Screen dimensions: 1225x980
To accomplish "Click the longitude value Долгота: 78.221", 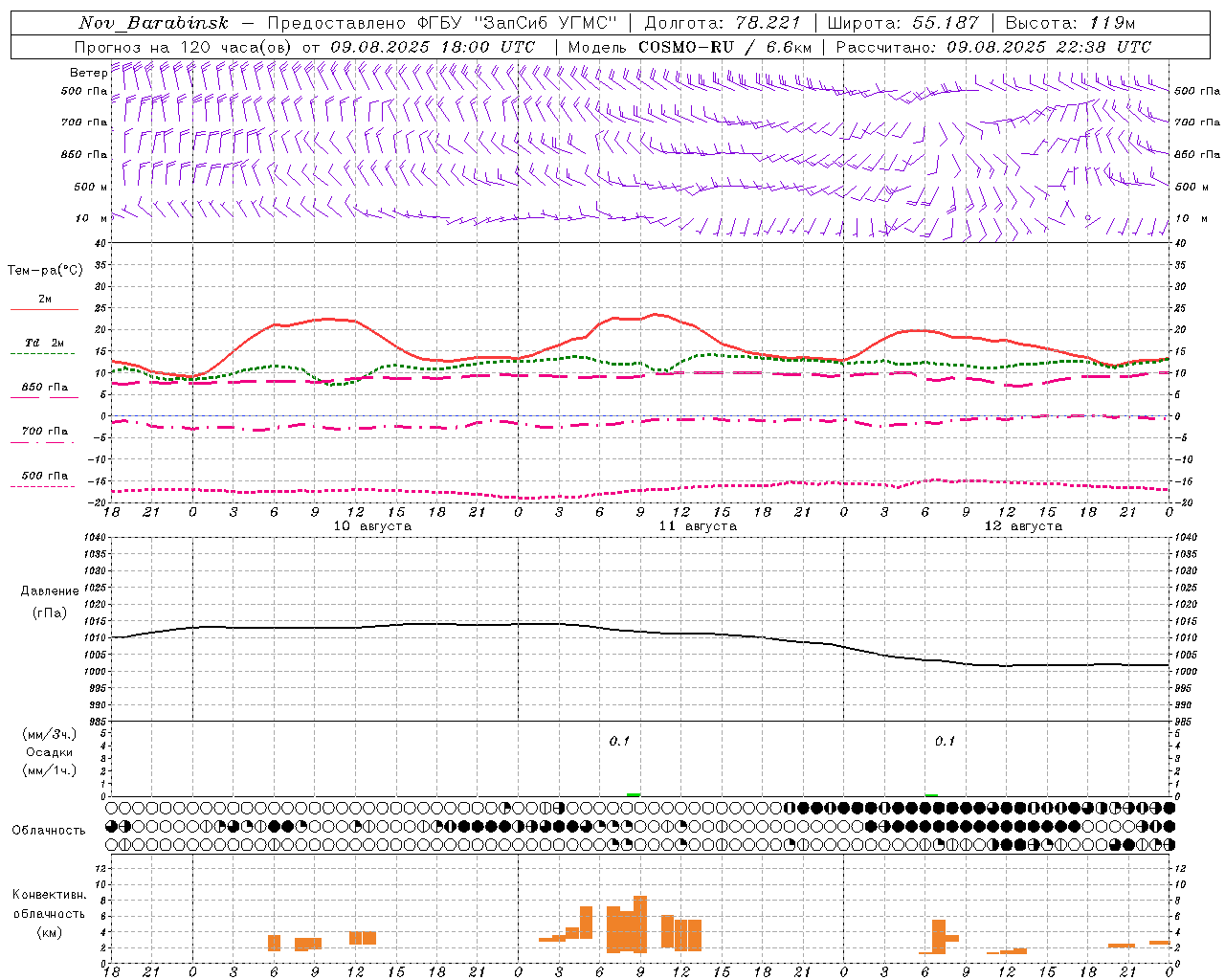I will [723, 23].
